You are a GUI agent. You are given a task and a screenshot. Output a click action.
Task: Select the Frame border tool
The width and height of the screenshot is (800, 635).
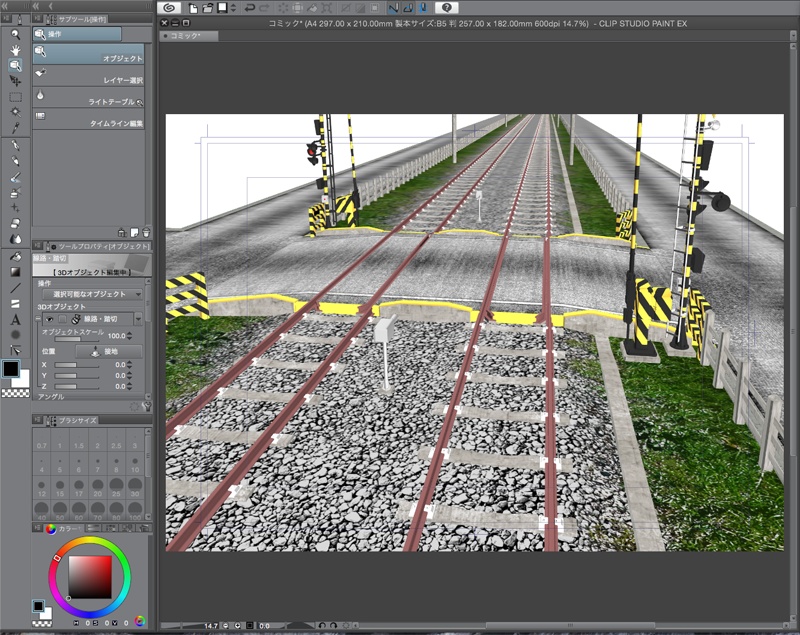pyautogui.click(x=15, y=303)
